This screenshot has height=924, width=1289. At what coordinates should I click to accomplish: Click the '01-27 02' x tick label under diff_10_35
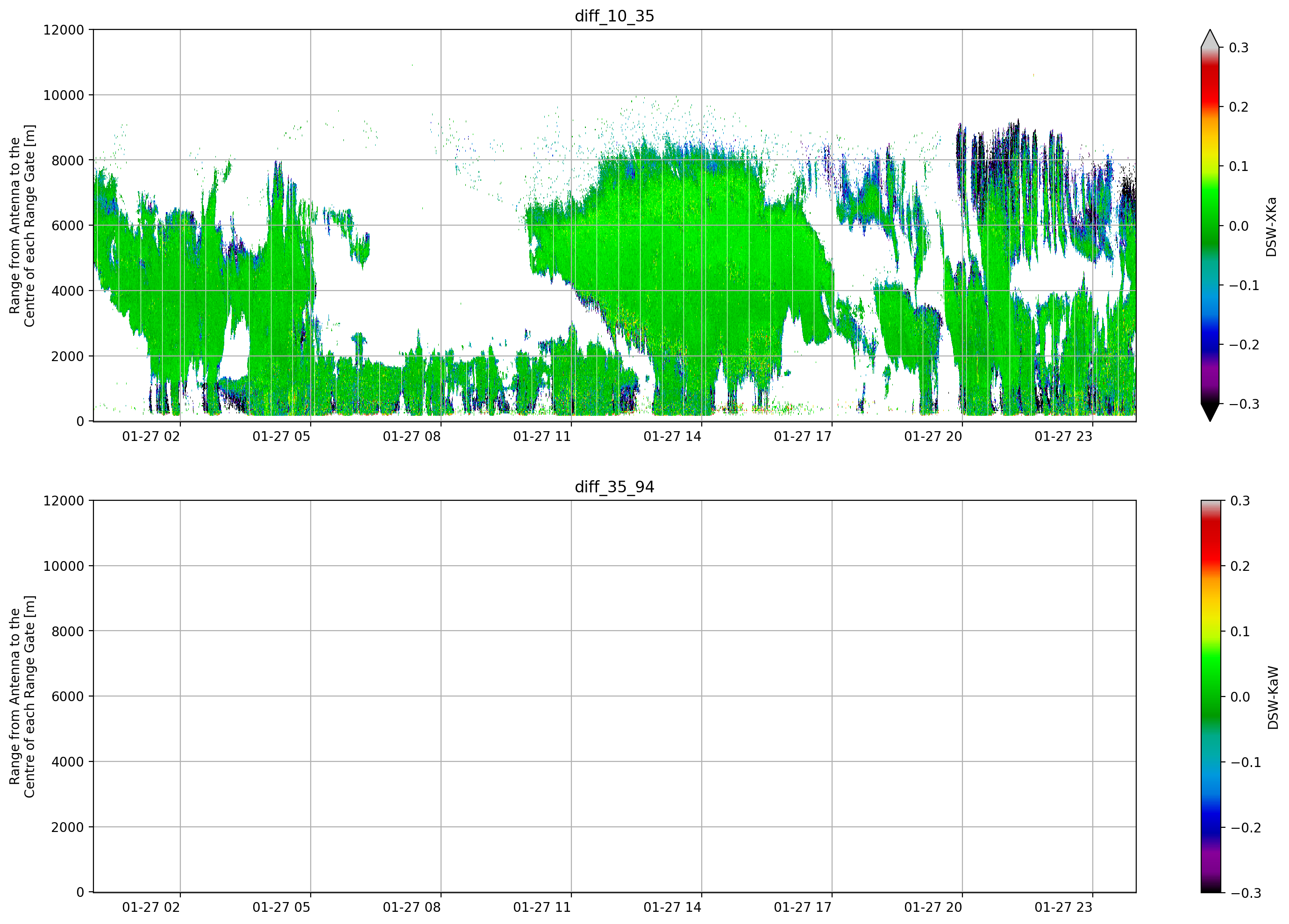(x=151, y=436)
